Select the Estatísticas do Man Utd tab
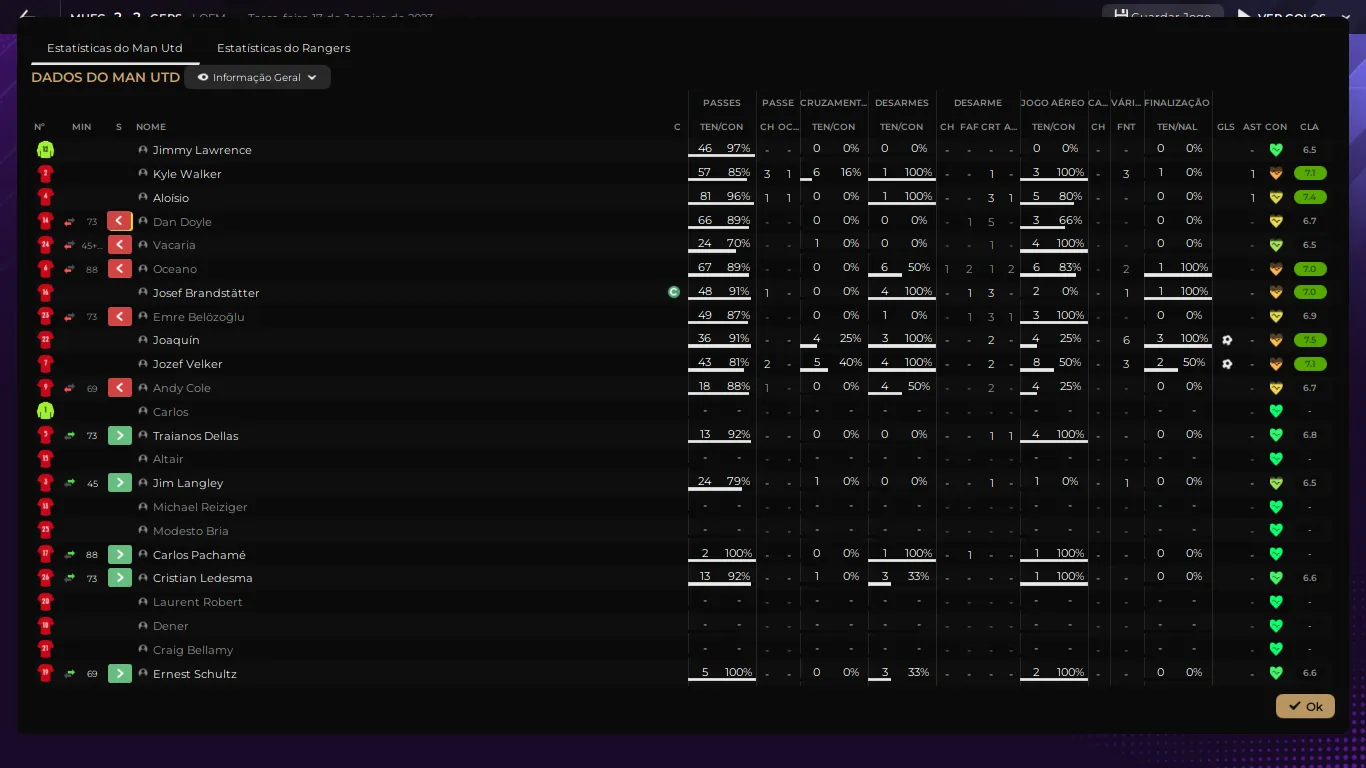1366x768 pixels. [x=114, y=48]
